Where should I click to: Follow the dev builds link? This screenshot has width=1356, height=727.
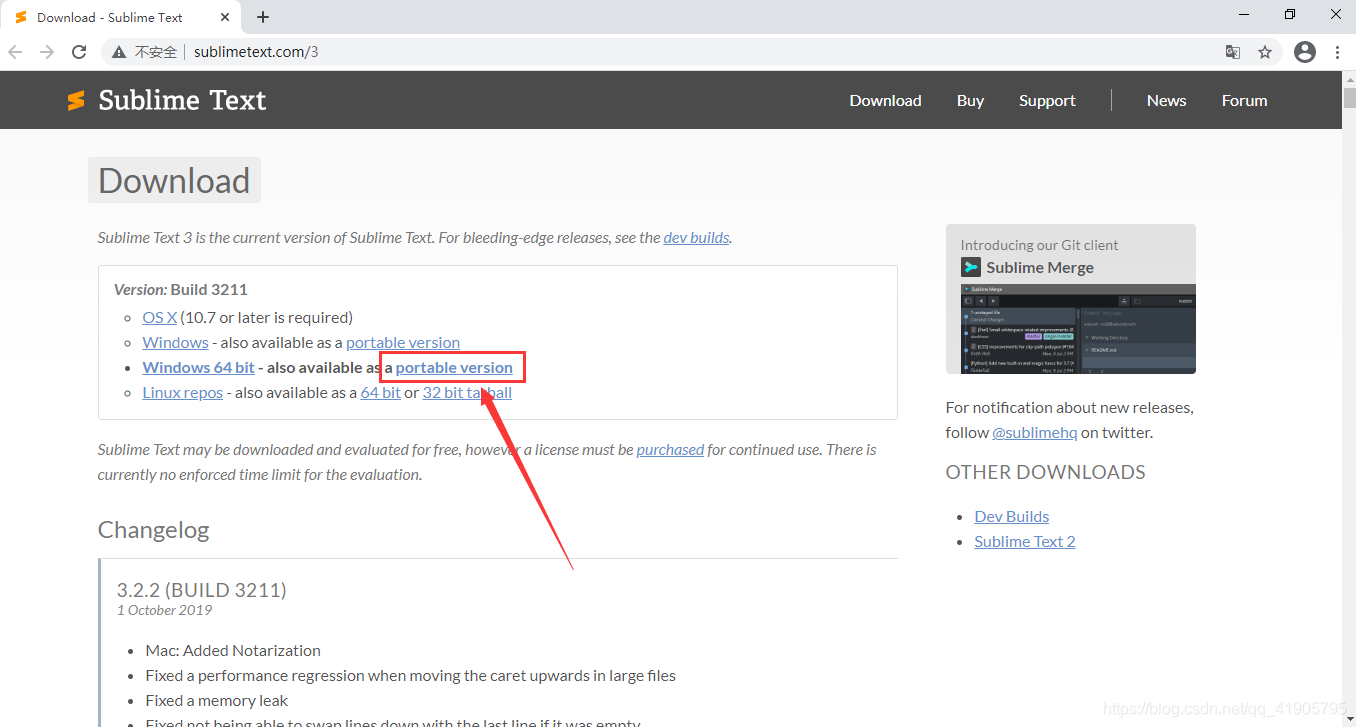(x=696, y=238)
